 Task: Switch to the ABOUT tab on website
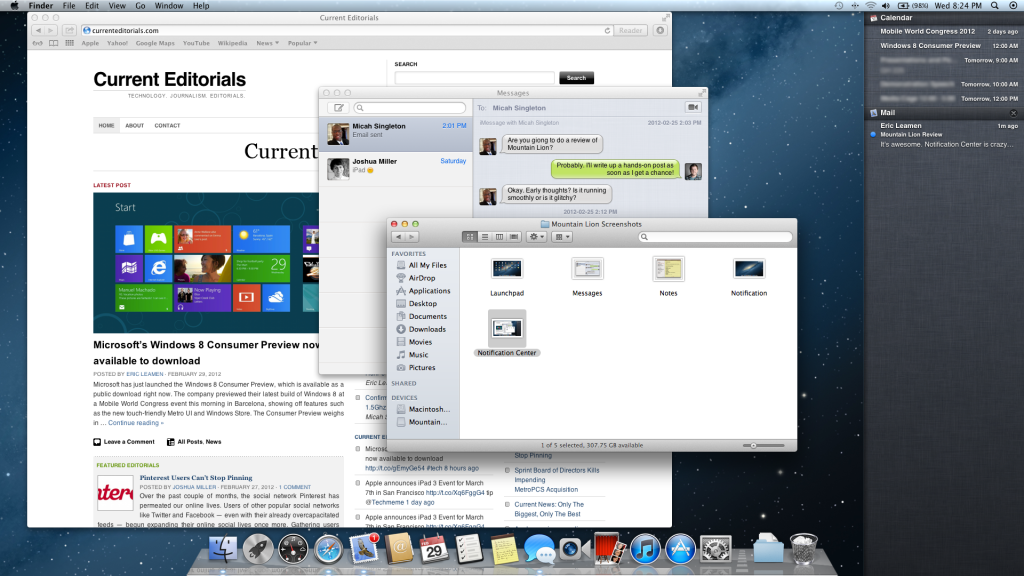pyautogui.click(x=134, y=126)
